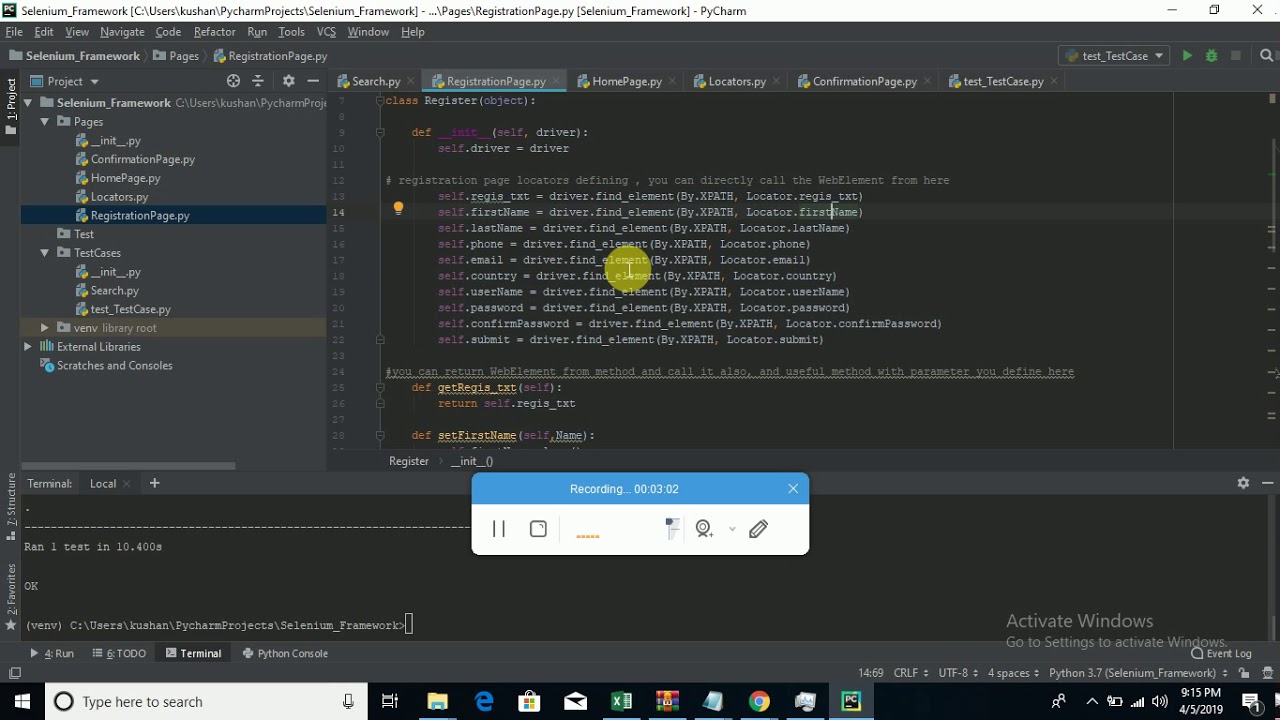Change 4 spaces indent setting
Screen dimensions: 1280x720
point(1013,673)
